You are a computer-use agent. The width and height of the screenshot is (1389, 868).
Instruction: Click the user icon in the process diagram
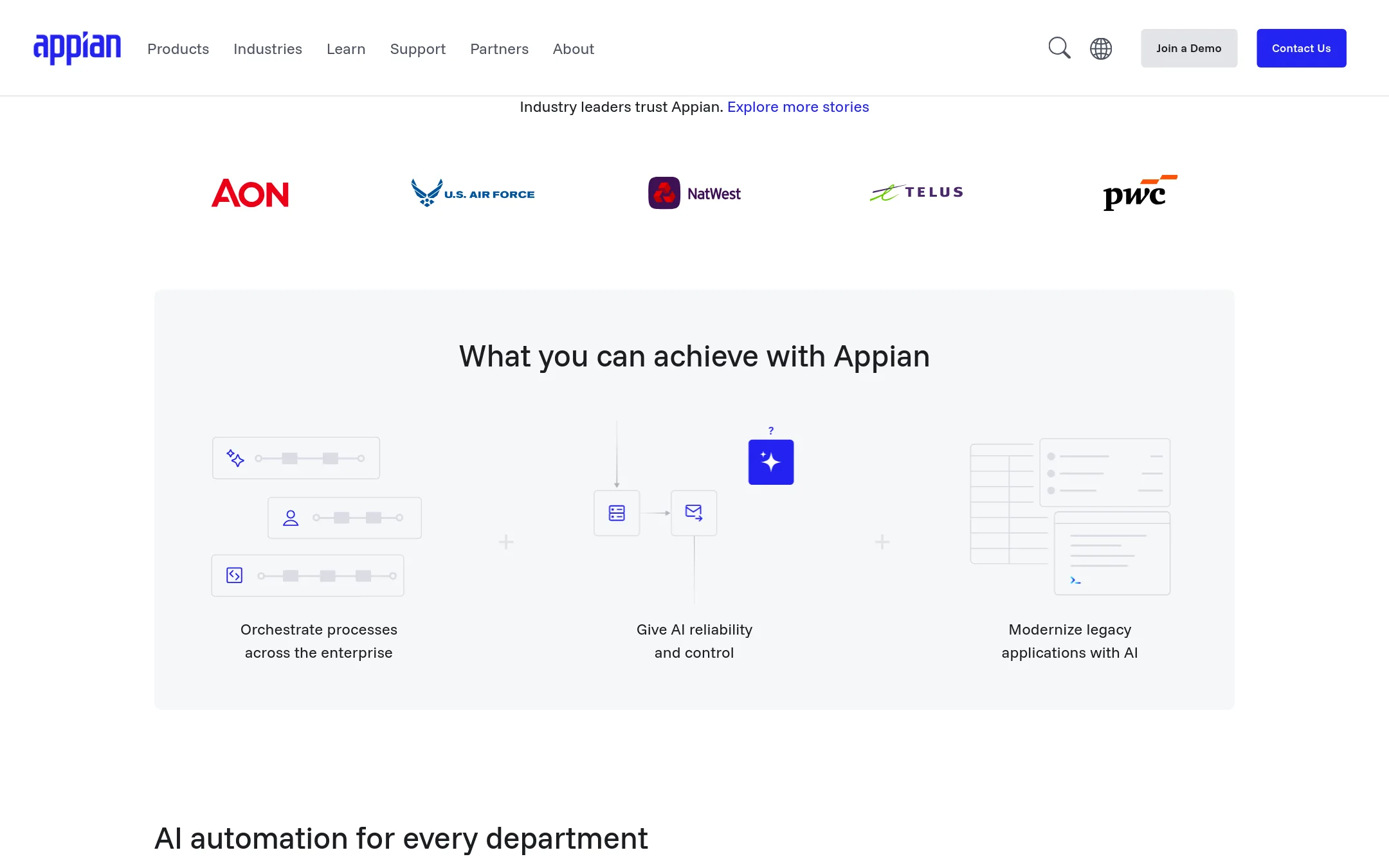click(291, 518)
